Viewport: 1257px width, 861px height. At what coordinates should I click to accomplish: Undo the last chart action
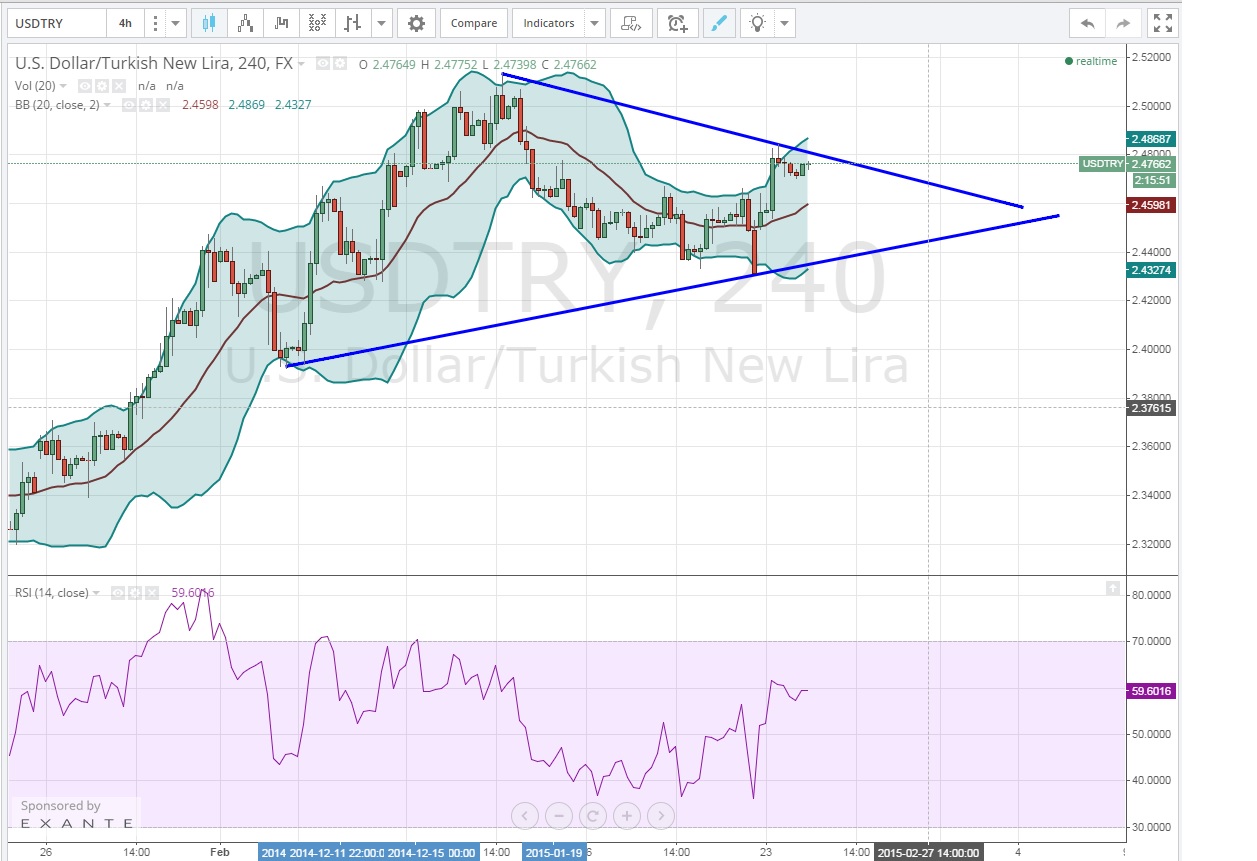tap(1087, 23)
